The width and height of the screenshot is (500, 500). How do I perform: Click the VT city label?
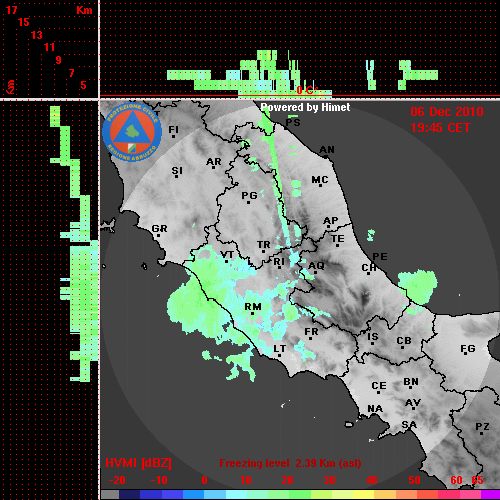point(227,255)
